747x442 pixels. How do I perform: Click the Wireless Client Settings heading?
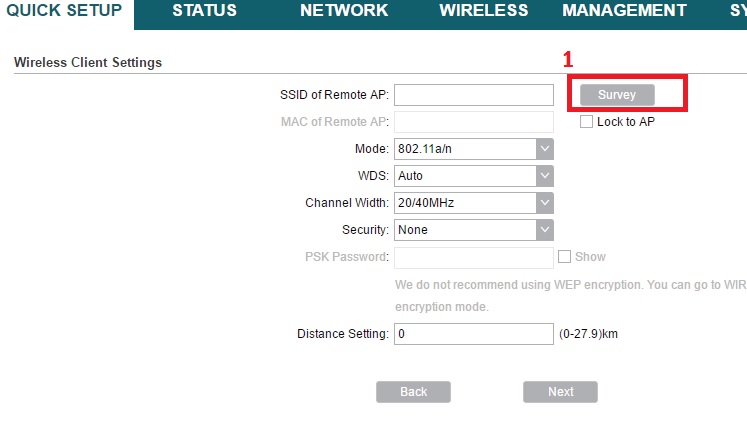[x=88, y=63]
